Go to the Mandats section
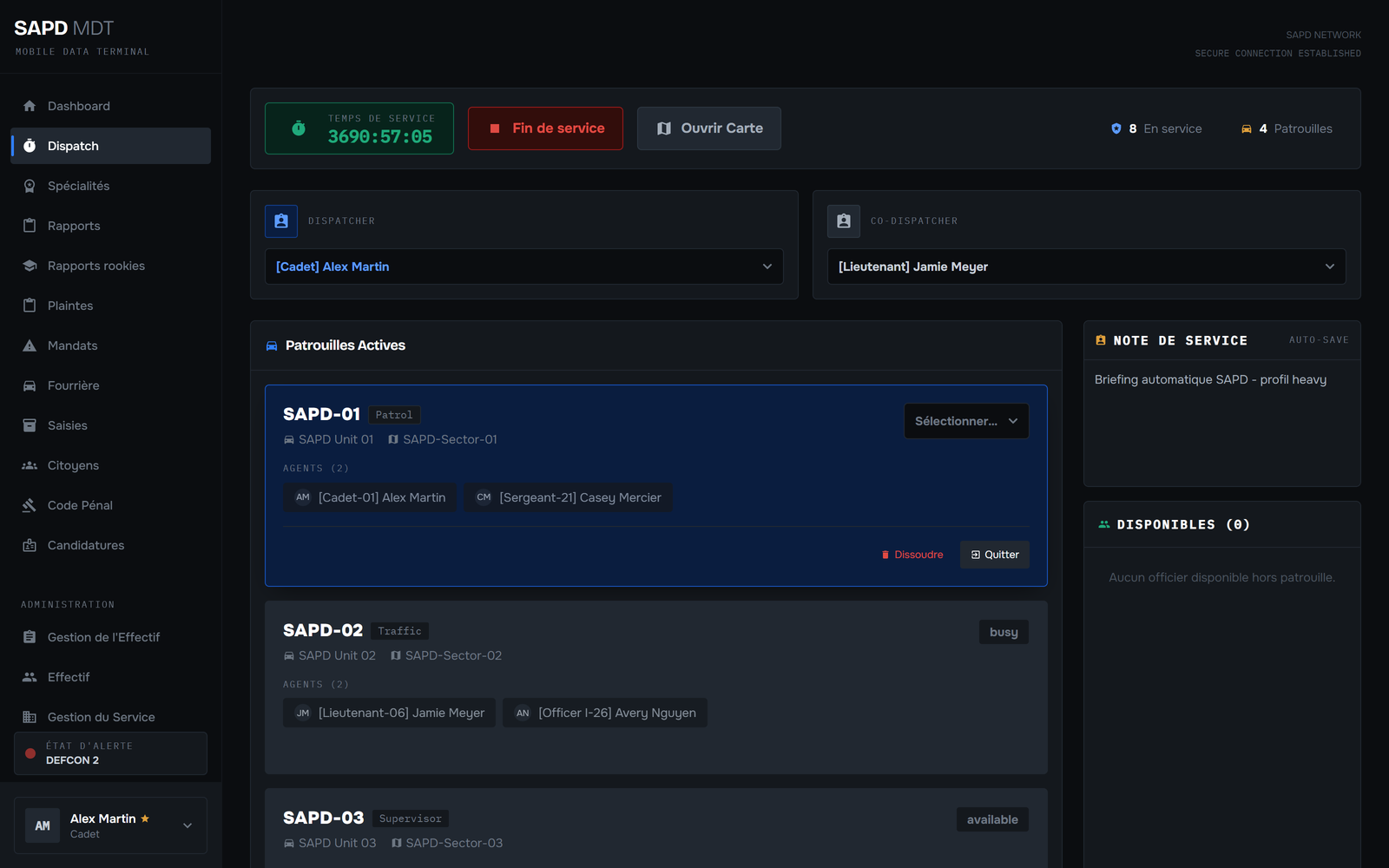The width and height of the screenshot is (1389, 868). [110, 345]
